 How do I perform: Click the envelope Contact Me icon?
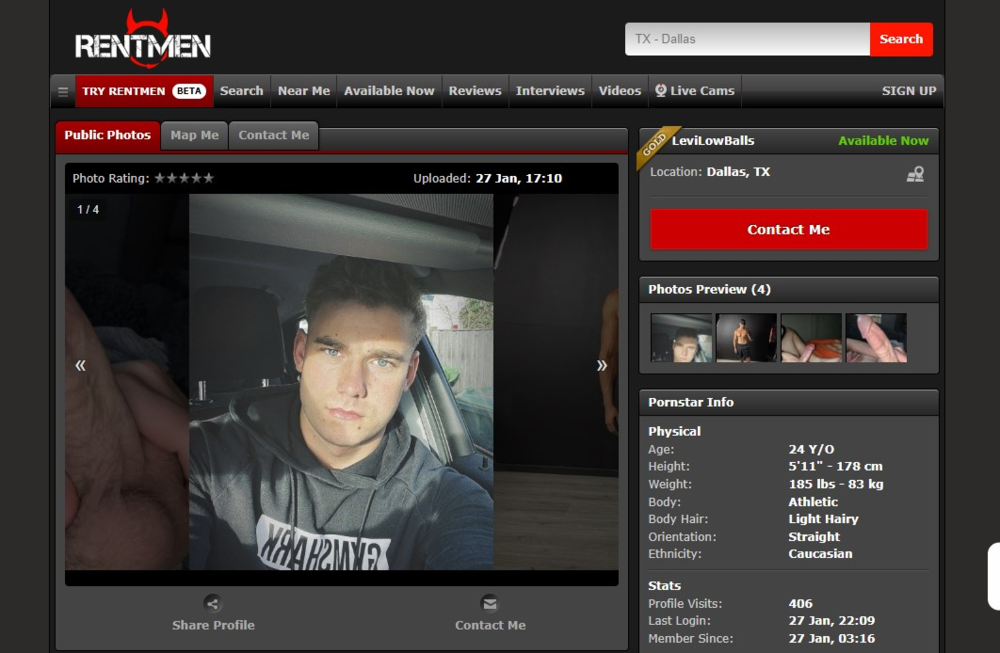pyautogui.click(x=489, y=603)
